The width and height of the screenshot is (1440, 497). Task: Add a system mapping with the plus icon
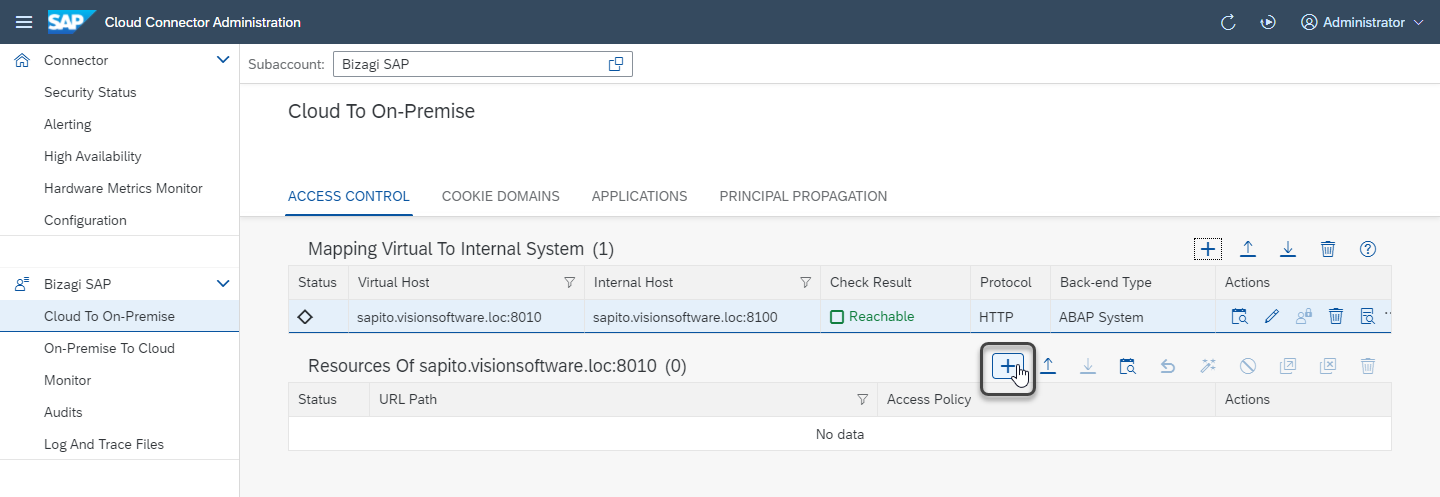1208,249
